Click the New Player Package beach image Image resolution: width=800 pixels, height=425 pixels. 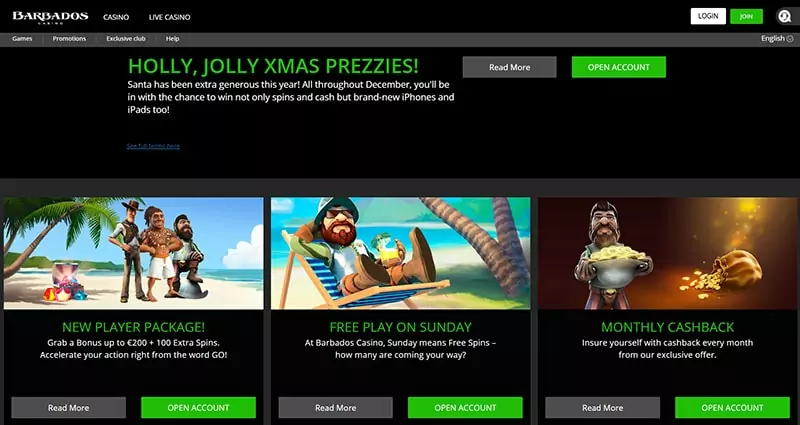click(134, 253)
